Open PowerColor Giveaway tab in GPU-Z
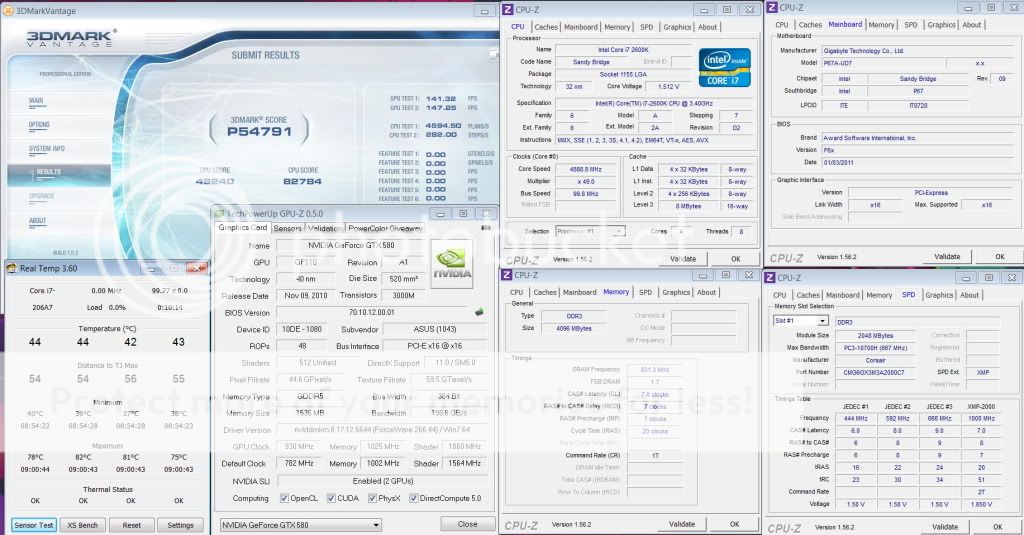1024x535 pixels. [x=385, y=228]
